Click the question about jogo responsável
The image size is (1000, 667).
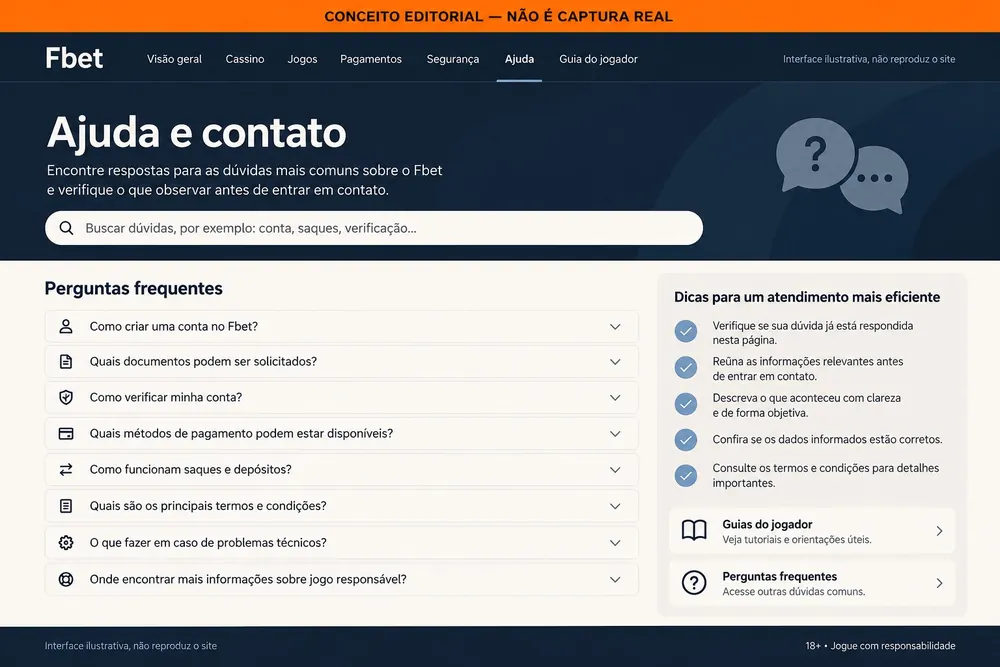point(248,579)
